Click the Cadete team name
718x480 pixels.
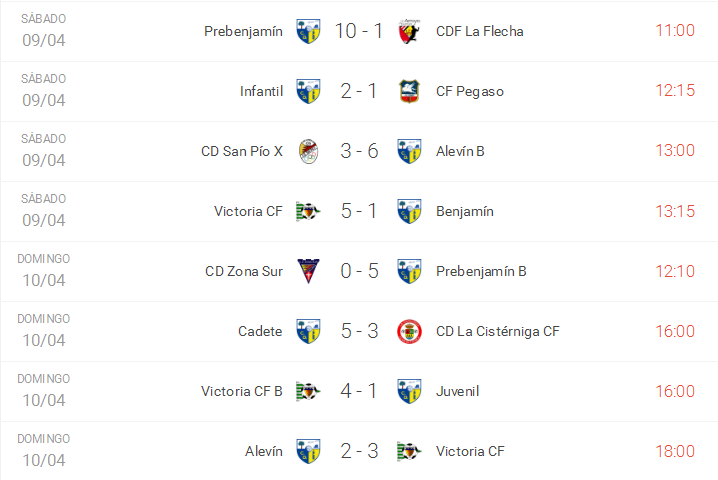click(x=260, y=331)
